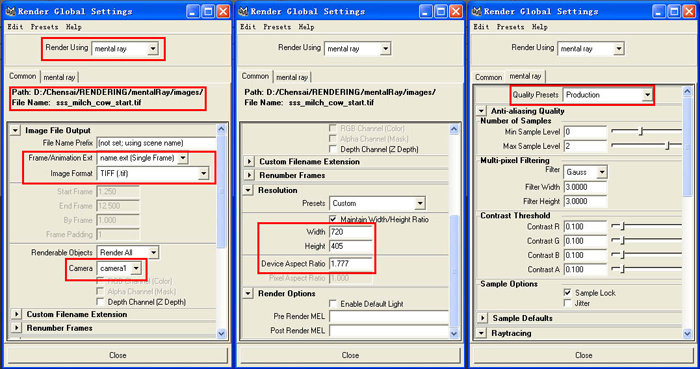Collapse Image File Output section

tap(16, 130)
